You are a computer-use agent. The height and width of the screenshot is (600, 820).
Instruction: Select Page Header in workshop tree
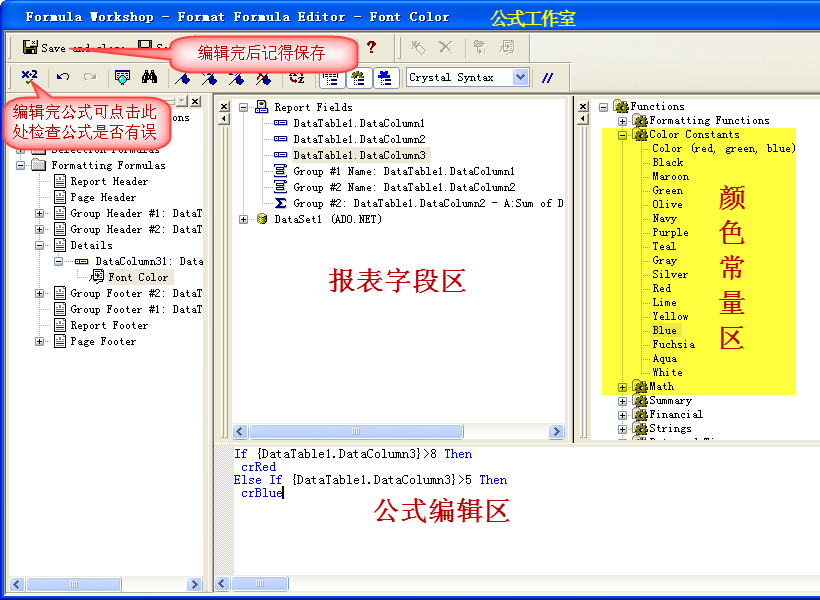tap(103, 197)
